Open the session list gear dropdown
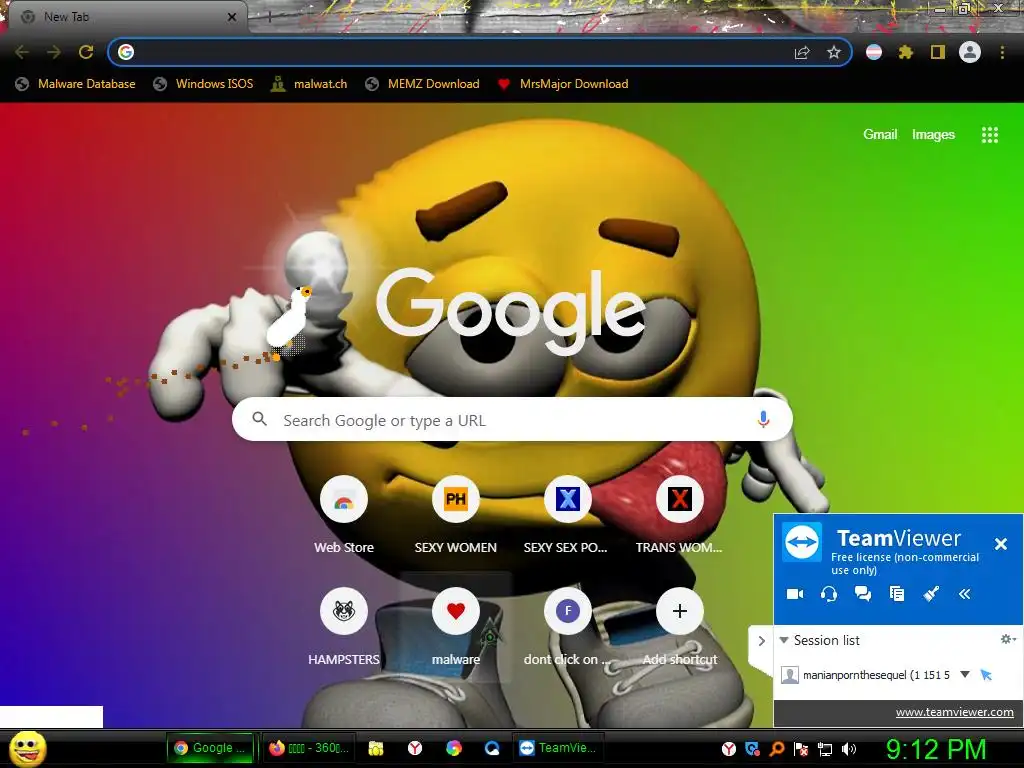 click(1008, 639)
